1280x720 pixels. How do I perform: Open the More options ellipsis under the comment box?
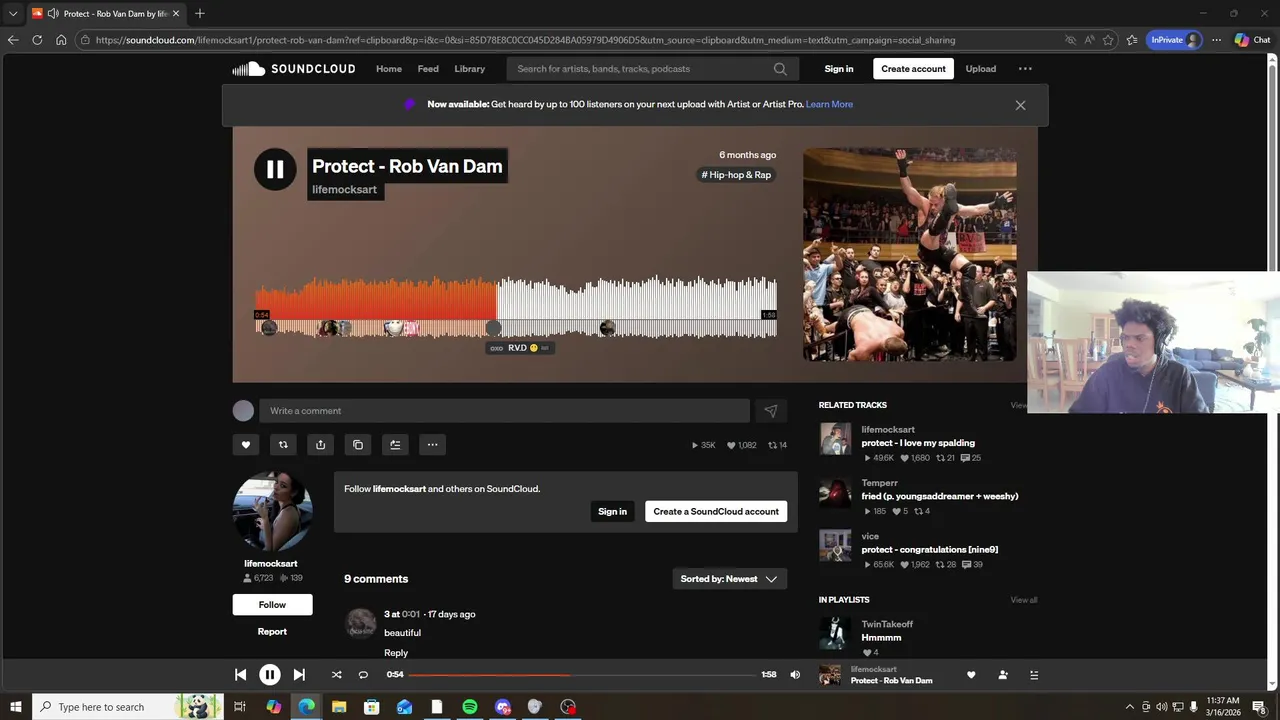pyautogui.click(x=432, y=445)
